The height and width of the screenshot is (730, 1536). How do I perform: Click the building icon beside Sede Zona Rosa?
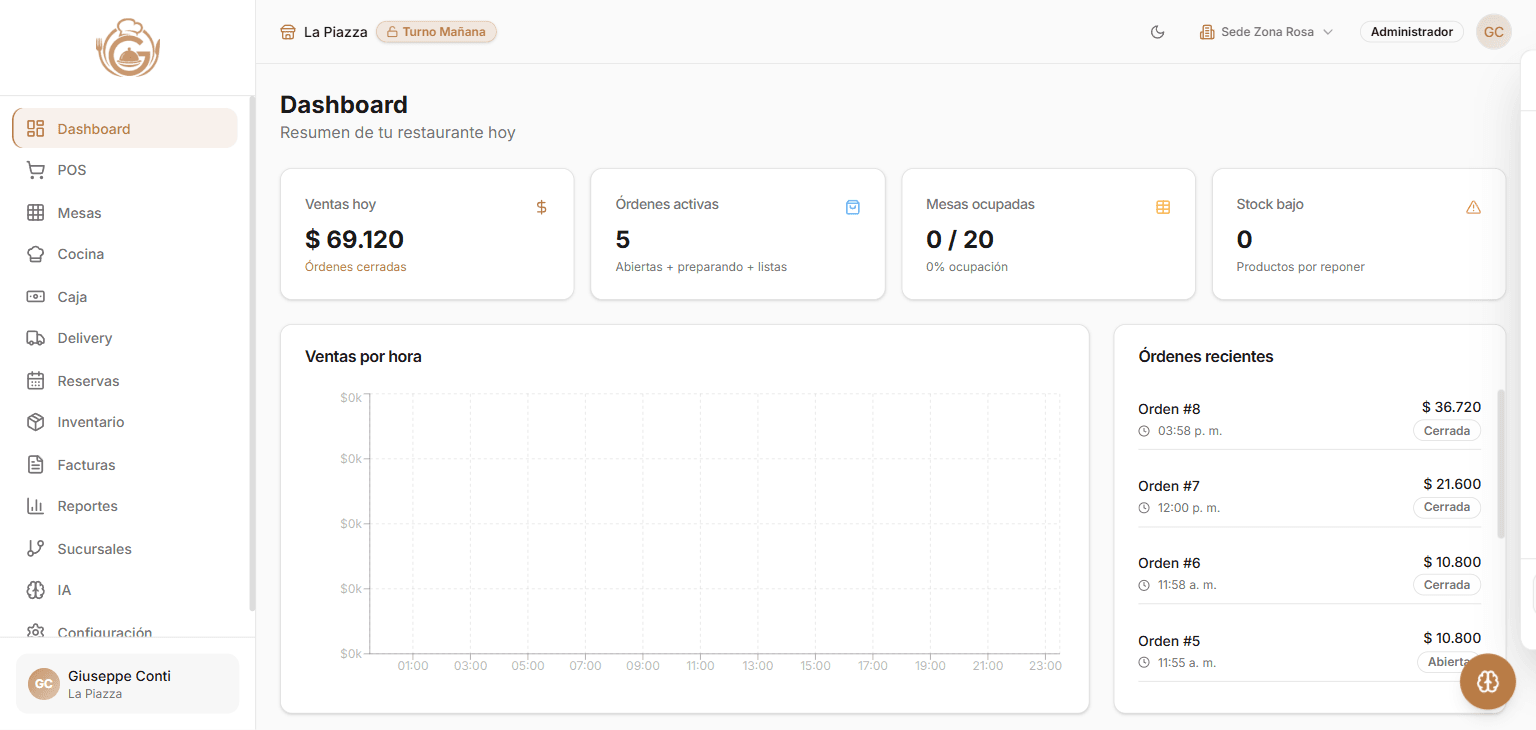click(1207, 32)
